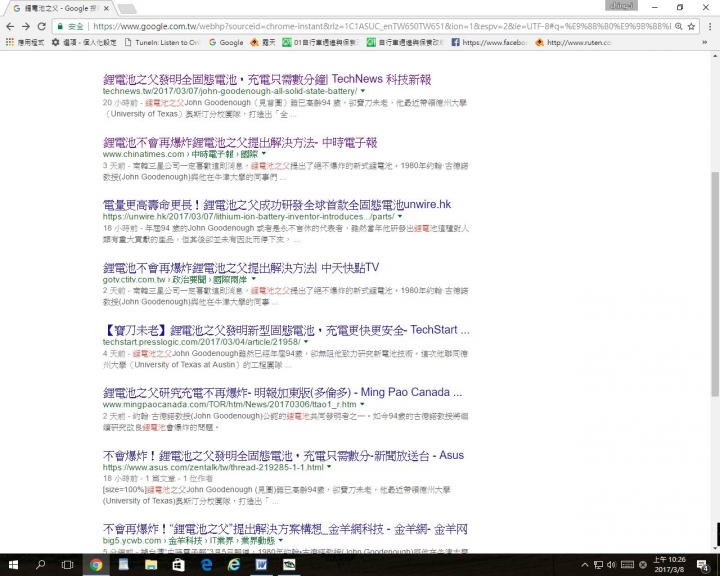
Task: Expand the dropdown arrow next to gotv.ctitv.com.tw URL
Action: tap(253, 279)
